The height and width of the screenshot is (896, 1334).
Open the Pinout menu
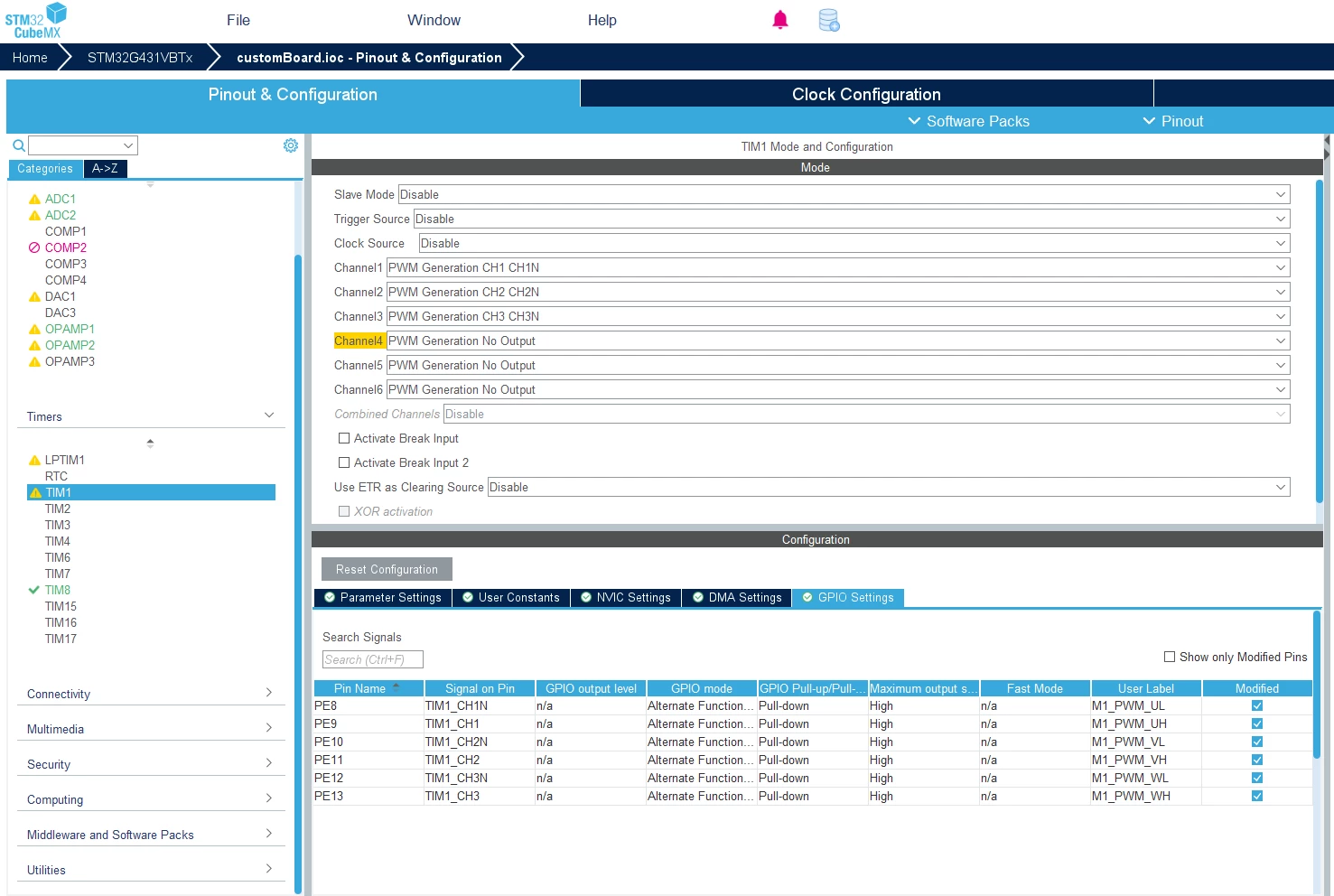coord(1173,121)
